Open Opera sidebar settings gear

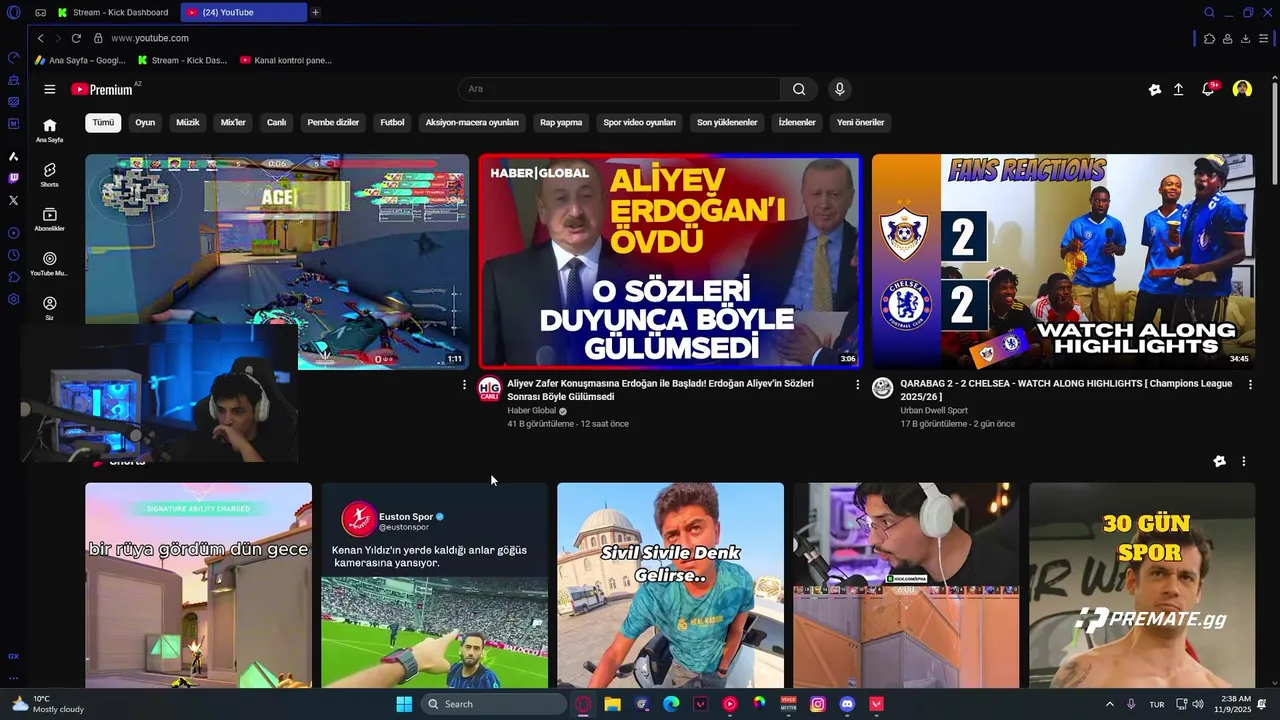[x=13, y=299]
